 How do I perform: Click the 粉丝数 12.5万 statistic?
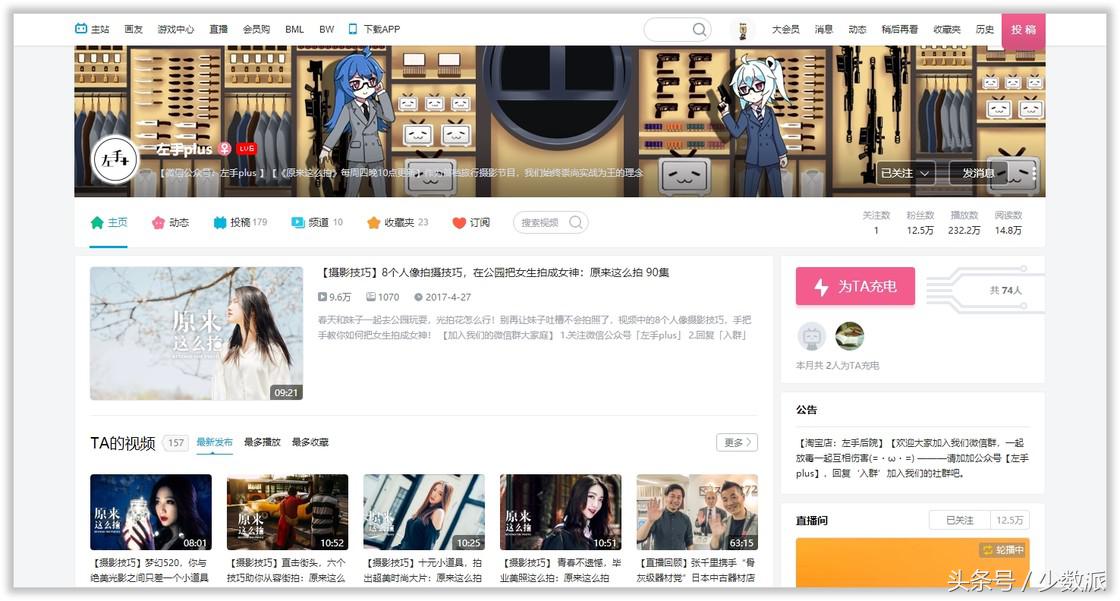tap(920, 223)
